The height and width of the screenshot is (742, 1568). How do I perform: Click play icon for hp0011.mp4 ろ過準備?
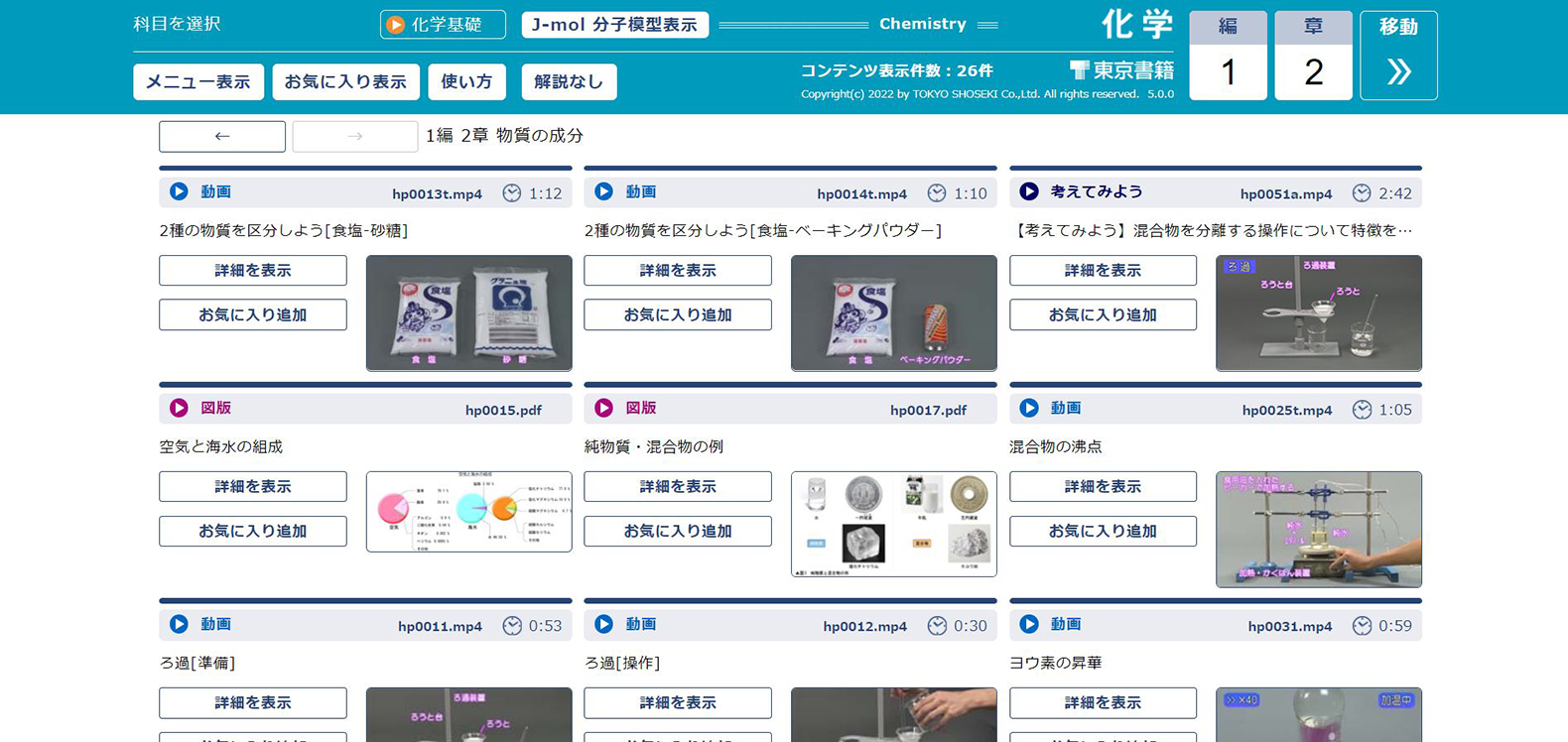click(x=179, y=625)
